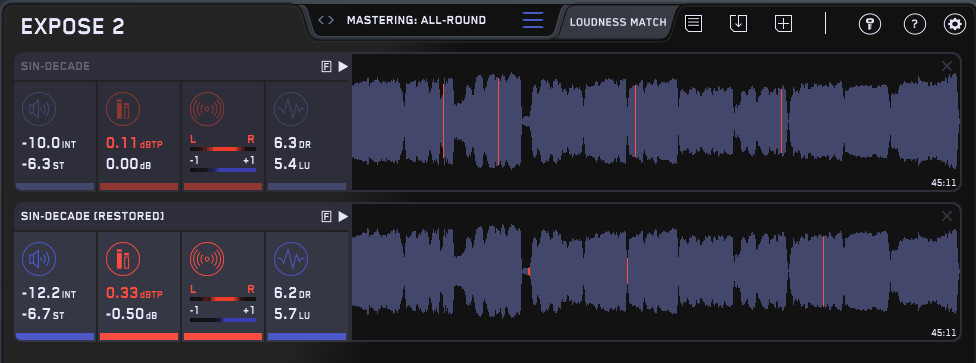Viewport: 976px width, 363px height.
Task: Toggle the Loudness Match button
Action: click(617, 22)
